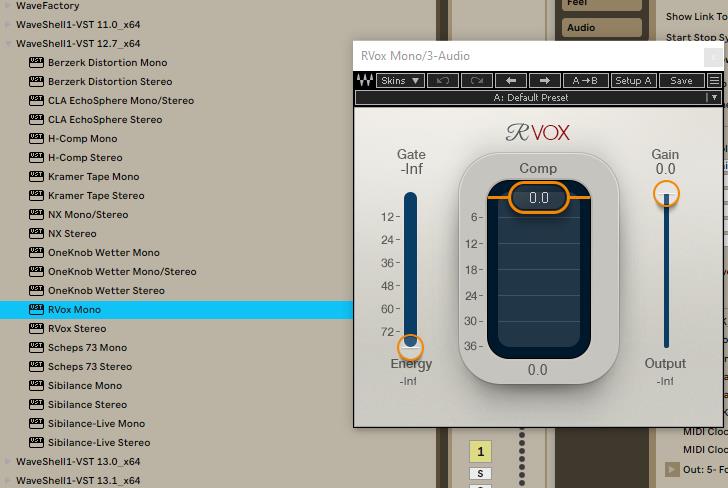Select Sibilance-Live Mono plugin
Viewport: 728px width, 488px height.
(x=97, y=424)
